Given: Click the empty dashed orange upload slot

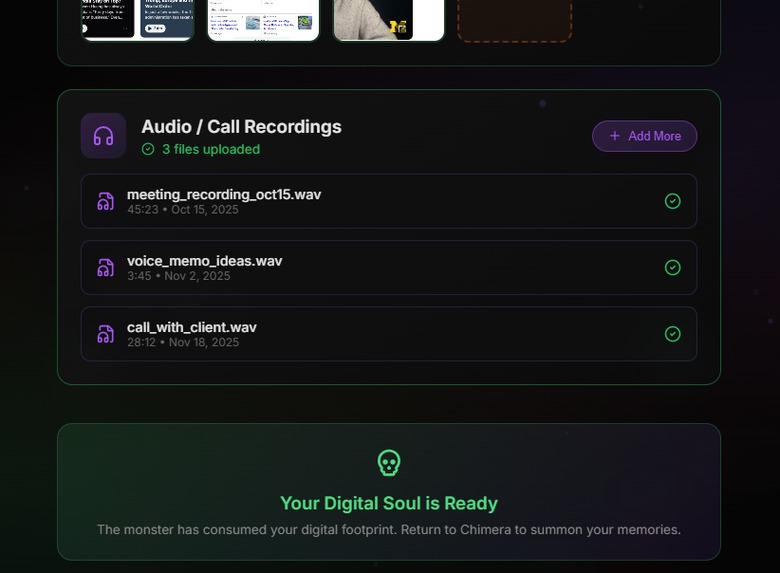Looking at the screenshot, I should 514,20.
